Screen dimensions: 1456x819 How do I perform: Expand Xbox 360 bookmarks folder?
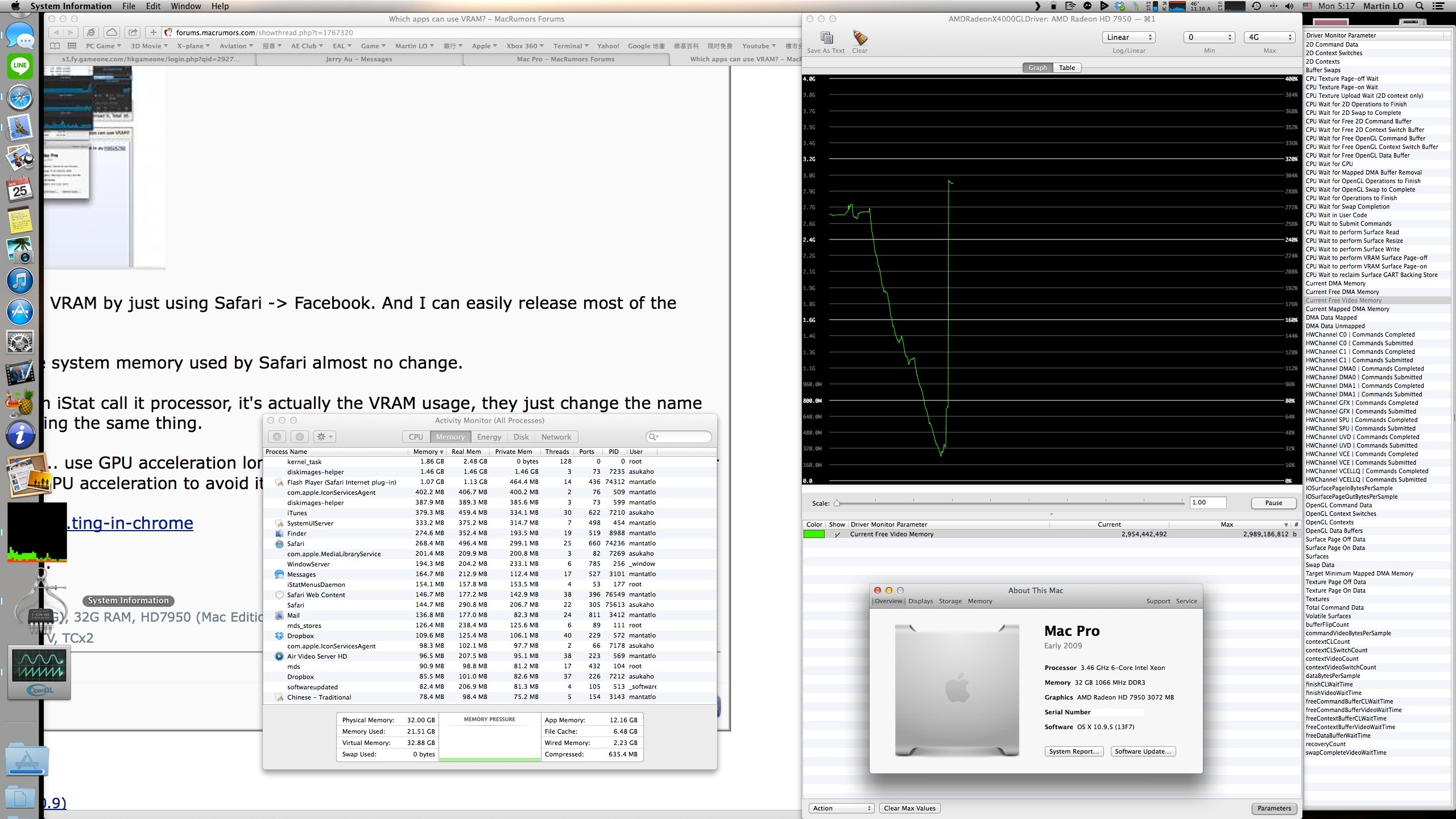pyautogui.click(x=525, y=46)
